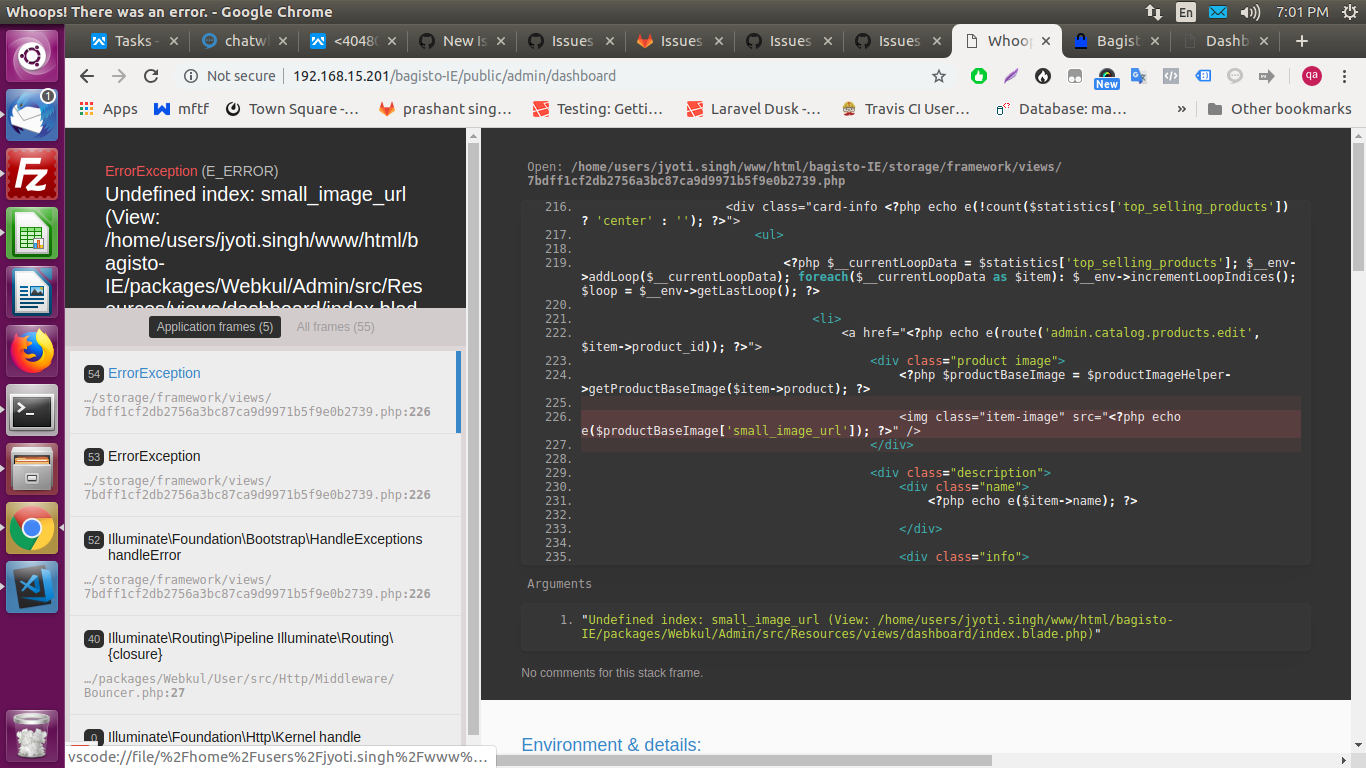Bookmark this page with the star icon
Viewport: 1366px width, 768px height.
coord(938,76)
